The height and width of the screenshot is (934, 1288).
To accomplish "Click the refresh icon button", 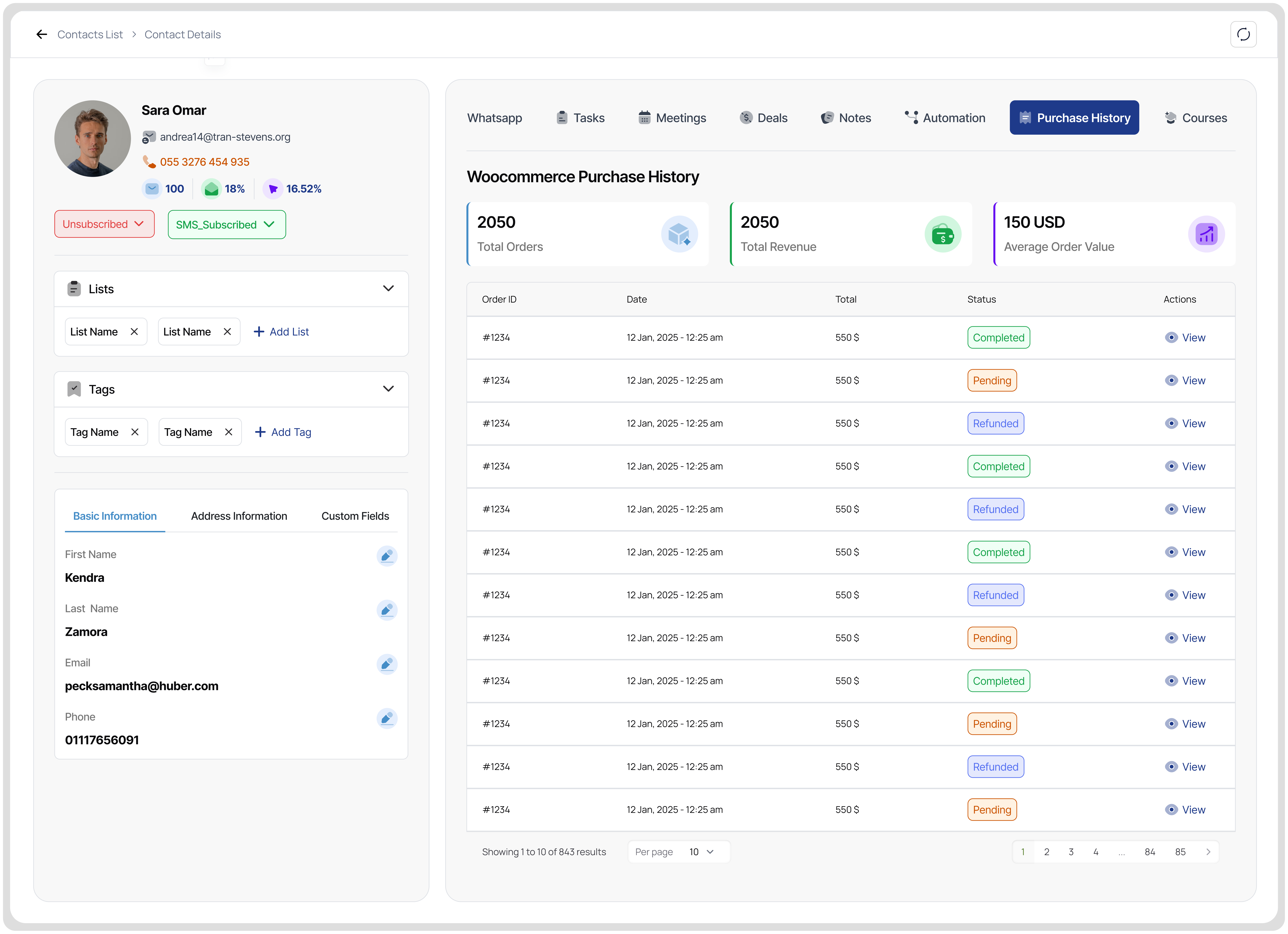I will pyautogui.click(x=1243, y=35).
